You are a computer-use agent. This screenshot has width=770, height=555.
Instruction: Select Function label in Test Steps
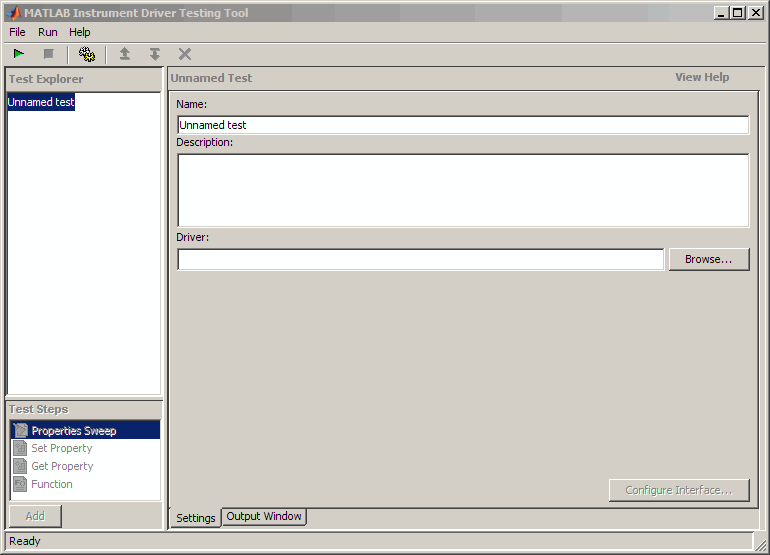[52, 484]
